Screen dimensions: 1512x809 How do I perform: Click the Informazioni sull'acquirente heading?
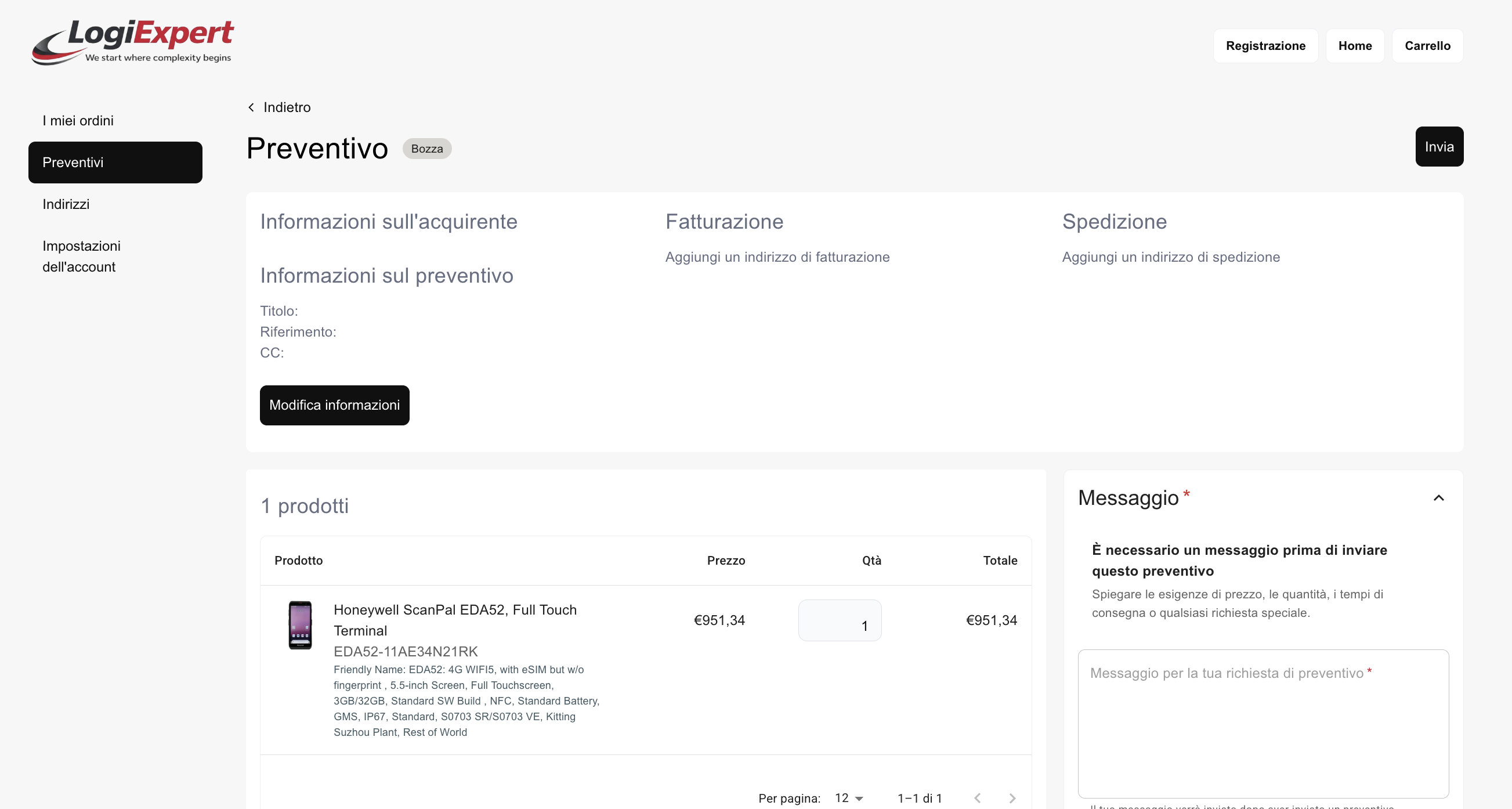(389, 222)
